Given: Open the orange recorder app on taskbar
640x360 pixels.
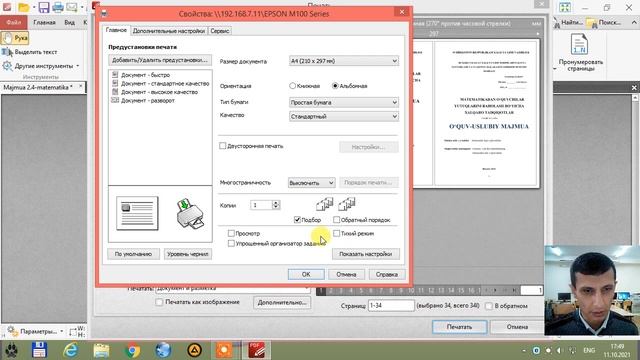Looking at the screenshot, I should click(224, 350).
